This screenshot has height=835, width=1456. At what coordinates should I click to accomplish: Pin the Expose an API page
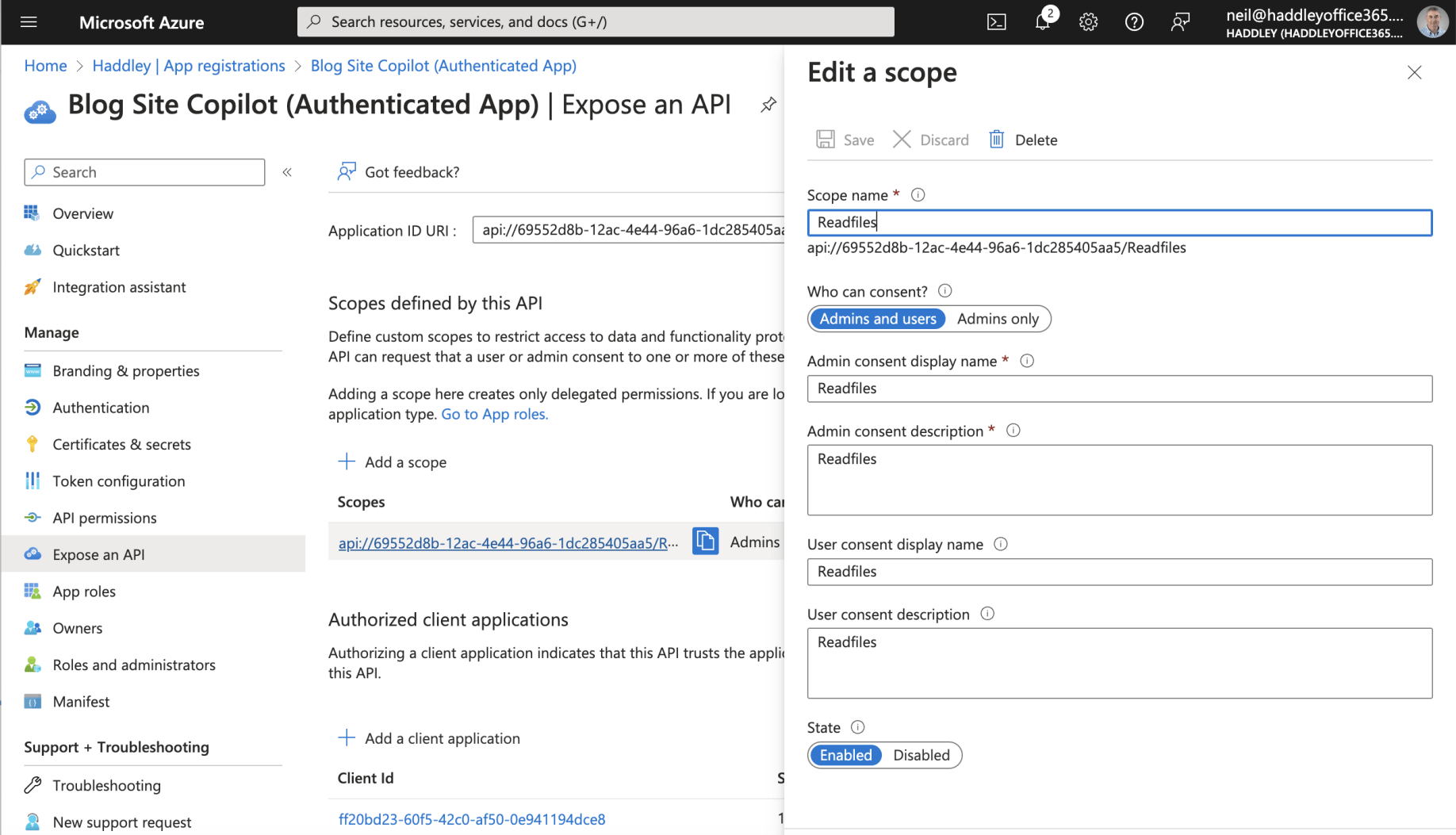(768, 105)
